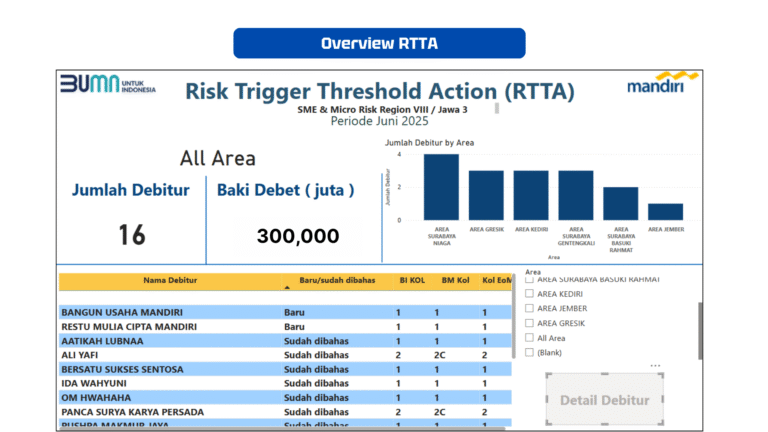Click the sort arrow under Baru/sudah dibahas header
This screenshot has width=768, height=432.
(288, 287)
